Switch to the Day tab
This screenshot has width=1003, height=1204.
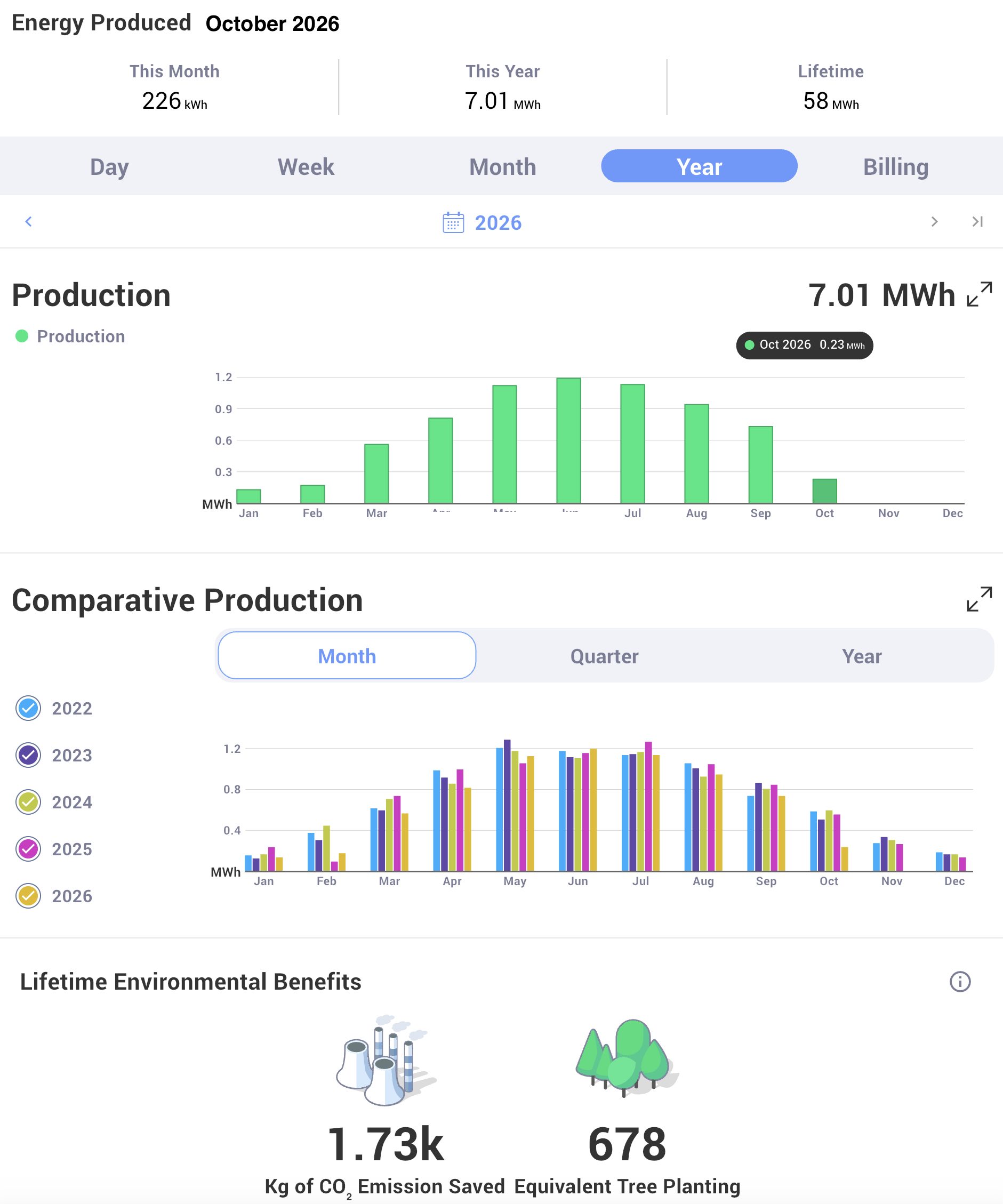coord(109,167)
